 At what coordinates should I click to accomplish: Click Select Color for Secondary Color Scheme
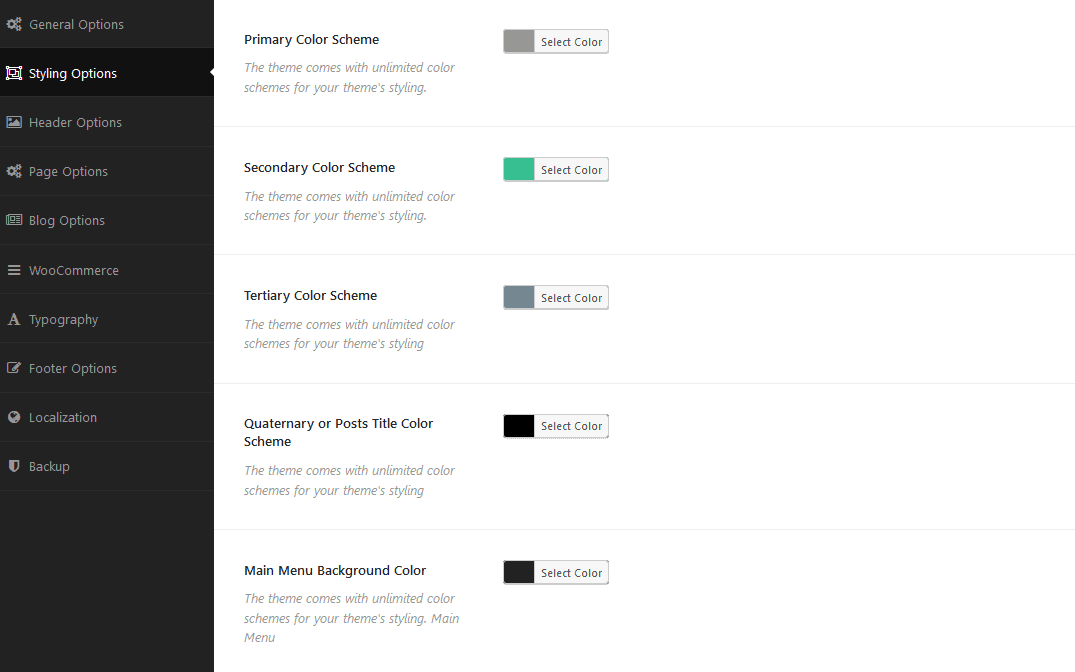pyautogui.click(x=571, y=170)
